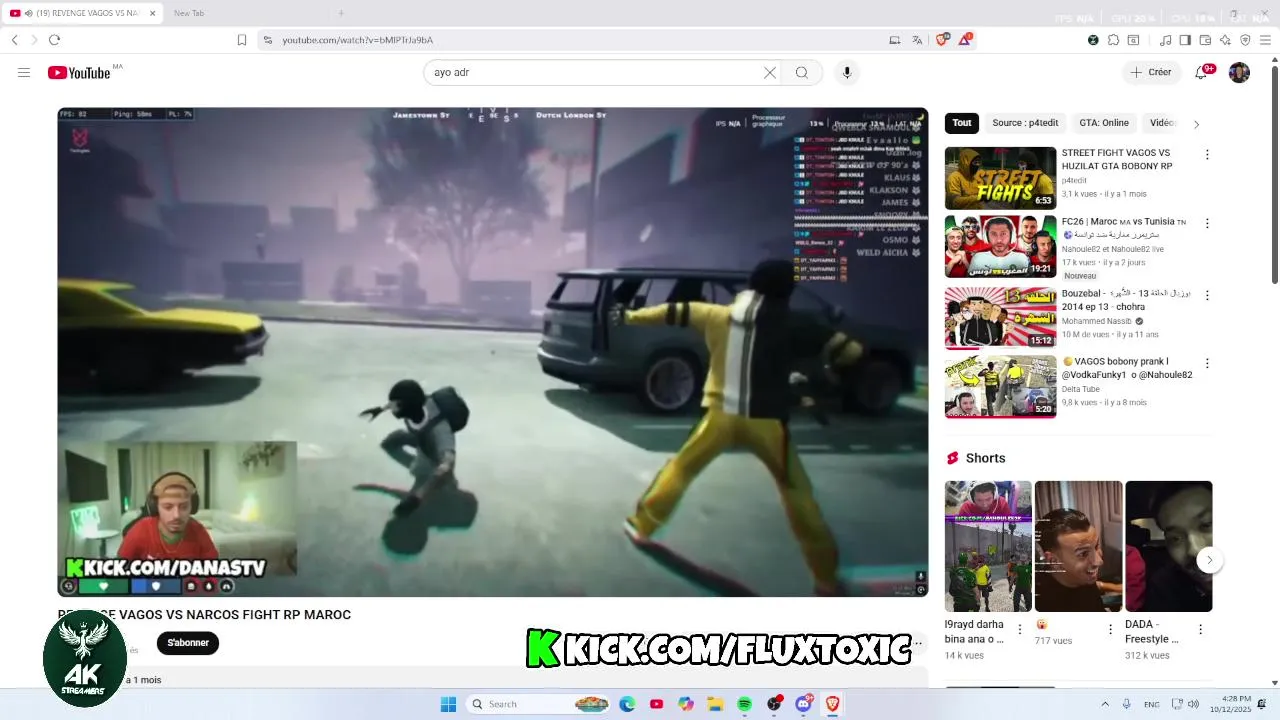Screen dimensions: 1280x720
Task: Open Brave Wallet icon
Action: 1205,40
